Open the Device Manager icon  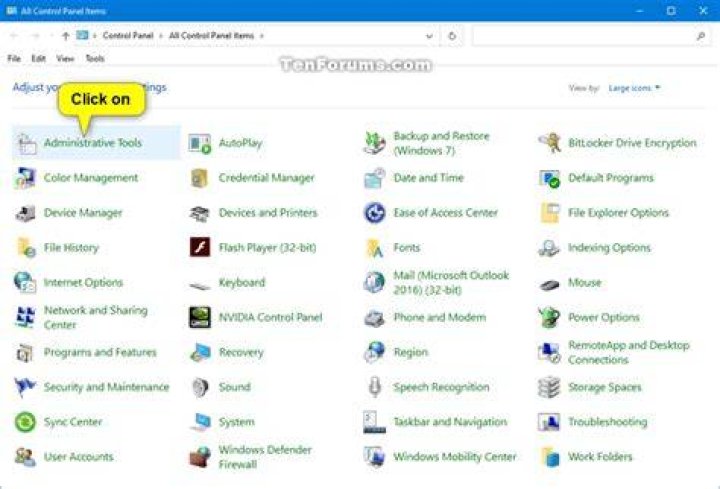[25, 213]
